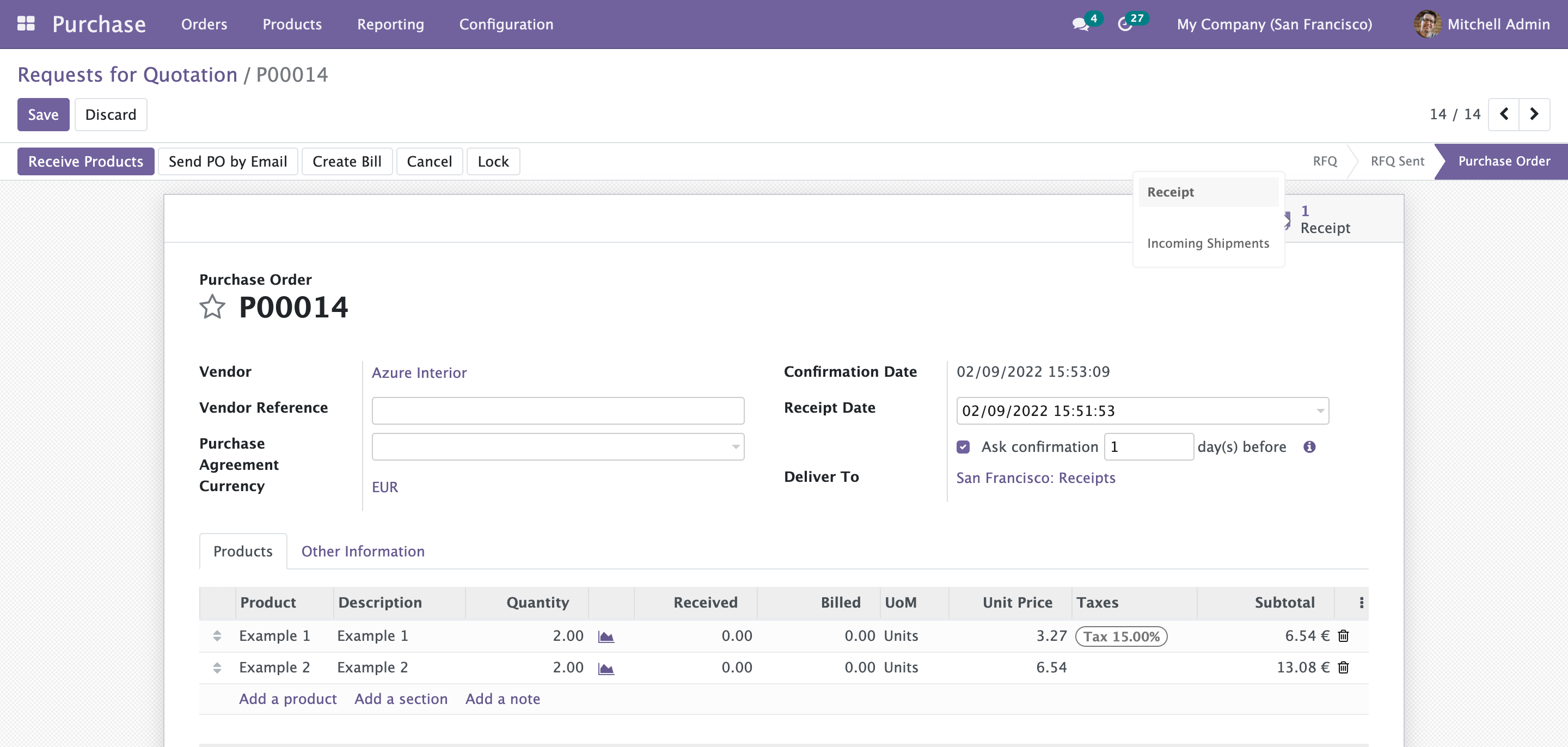The width and height of the screenshot is (1568, 747).
Task: Click the info icon after days before
Action: pyautogui.click(x=1309, y=447)
